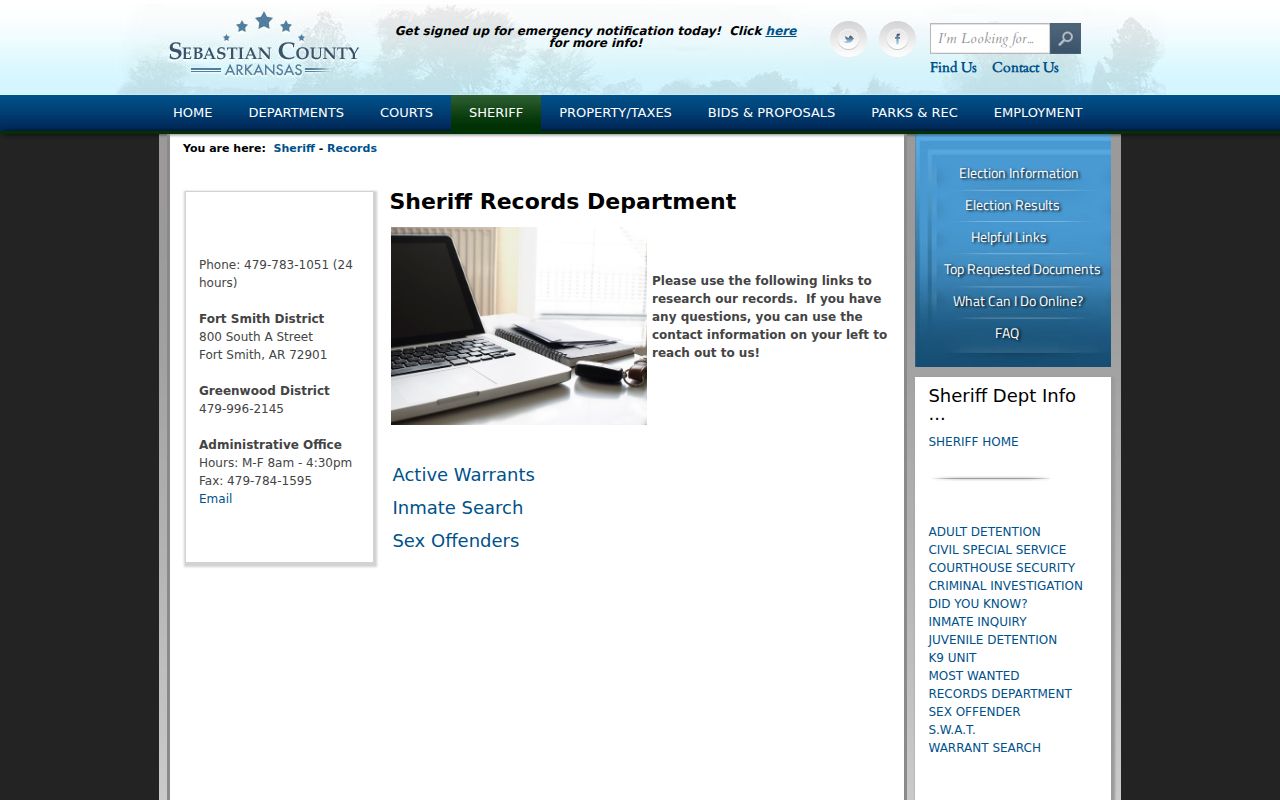Viewport: 1280px width, 800px height.
Task: Open the PARKS & REC menu
Action: 914,113
